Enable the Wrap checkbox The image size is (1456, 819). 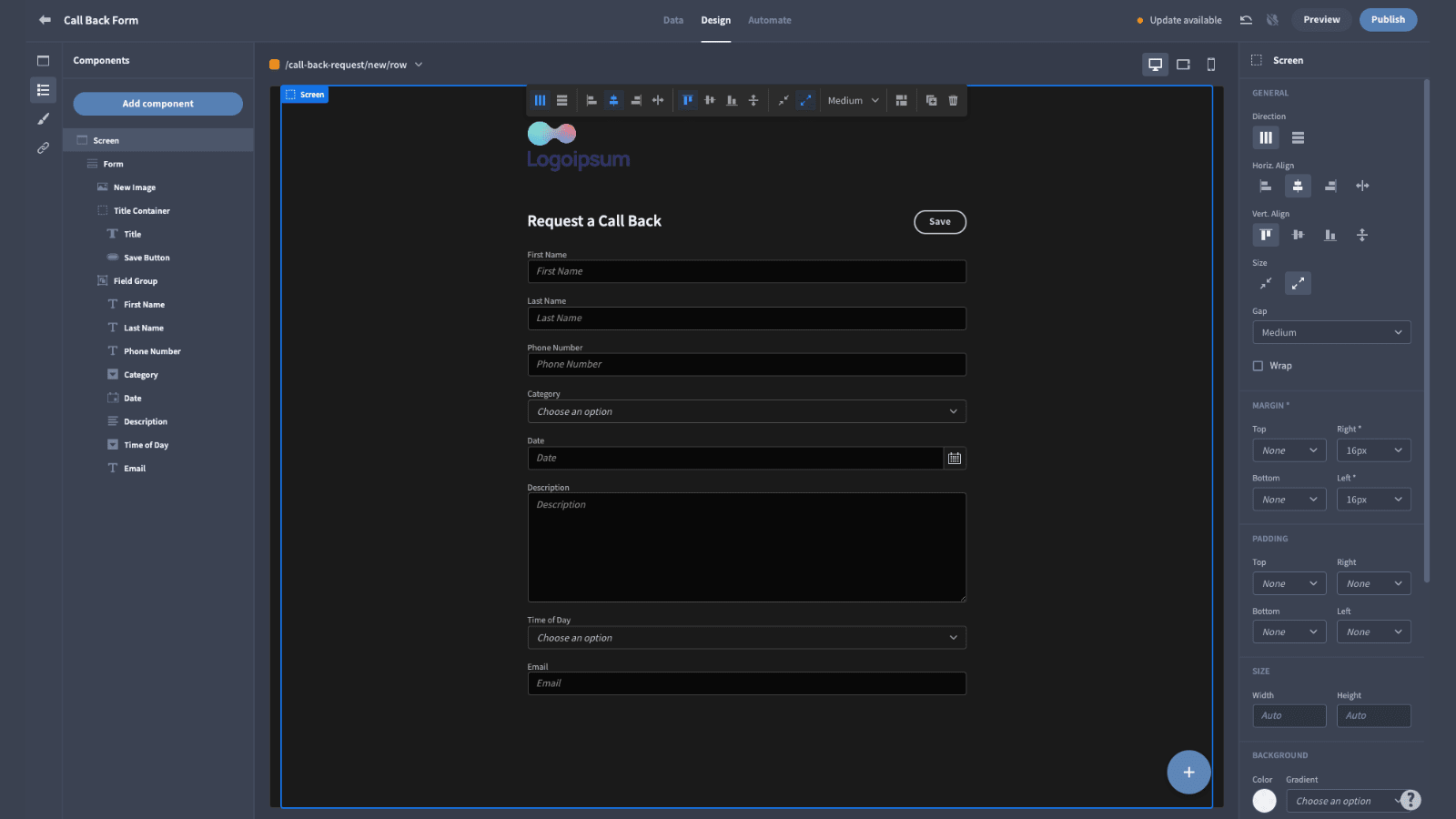click(1259, 366)
